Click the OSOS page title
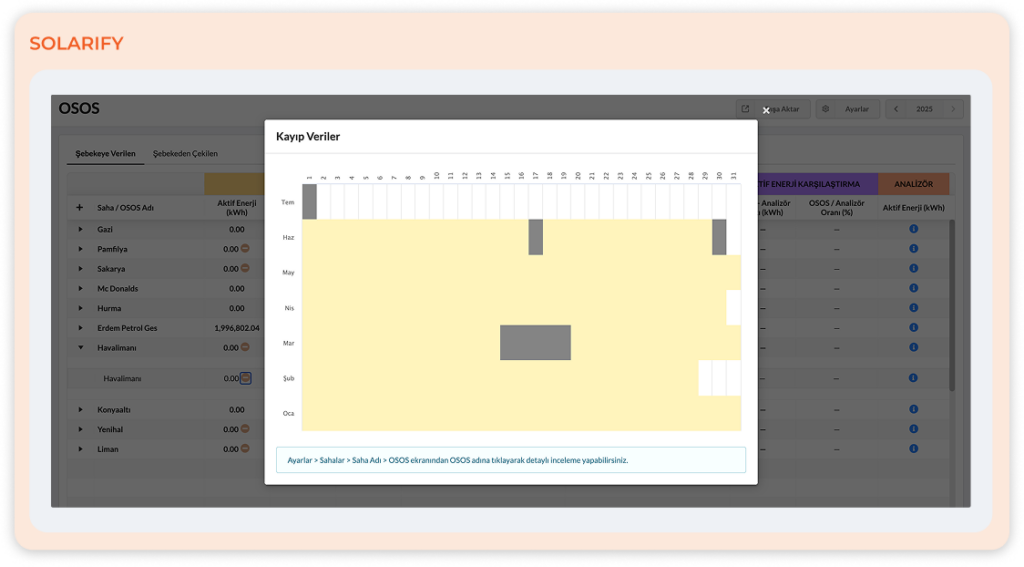This screenshot has height=567, width=1024. 79,108
